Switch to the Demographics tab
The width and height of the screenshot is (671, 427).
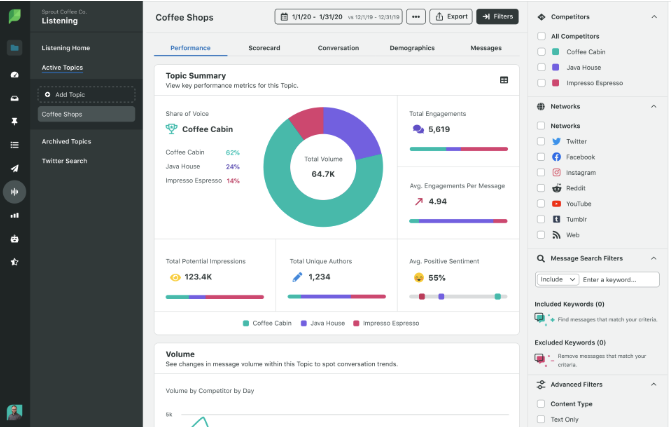[x=412, y=48]
